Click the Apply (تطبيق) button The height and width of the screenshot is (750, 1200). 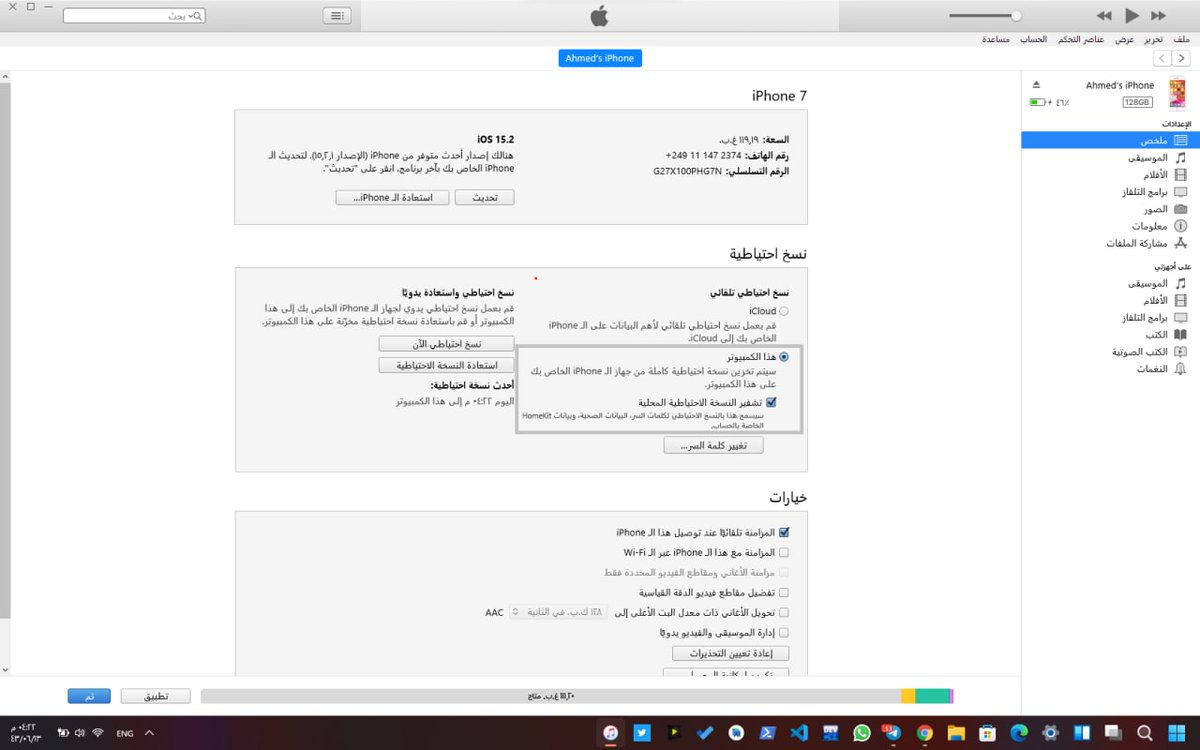point(156,696)
